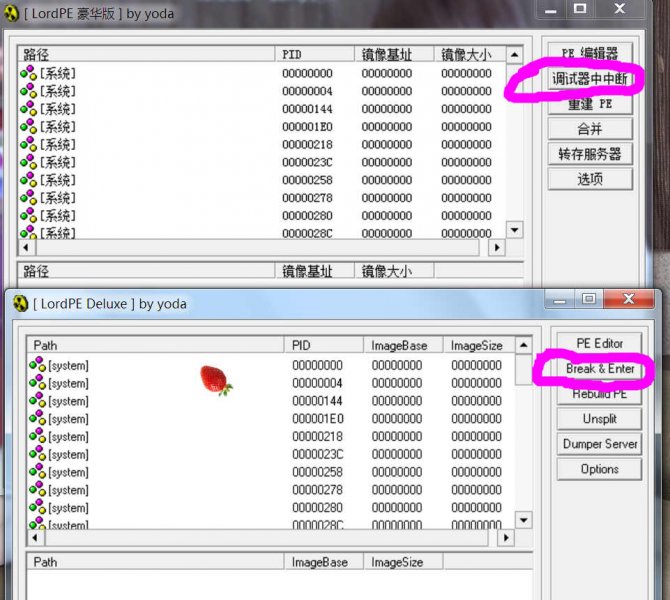
Task: Click the process icon for PID 000001E0 in Chinese window
Action: point(29,126)
